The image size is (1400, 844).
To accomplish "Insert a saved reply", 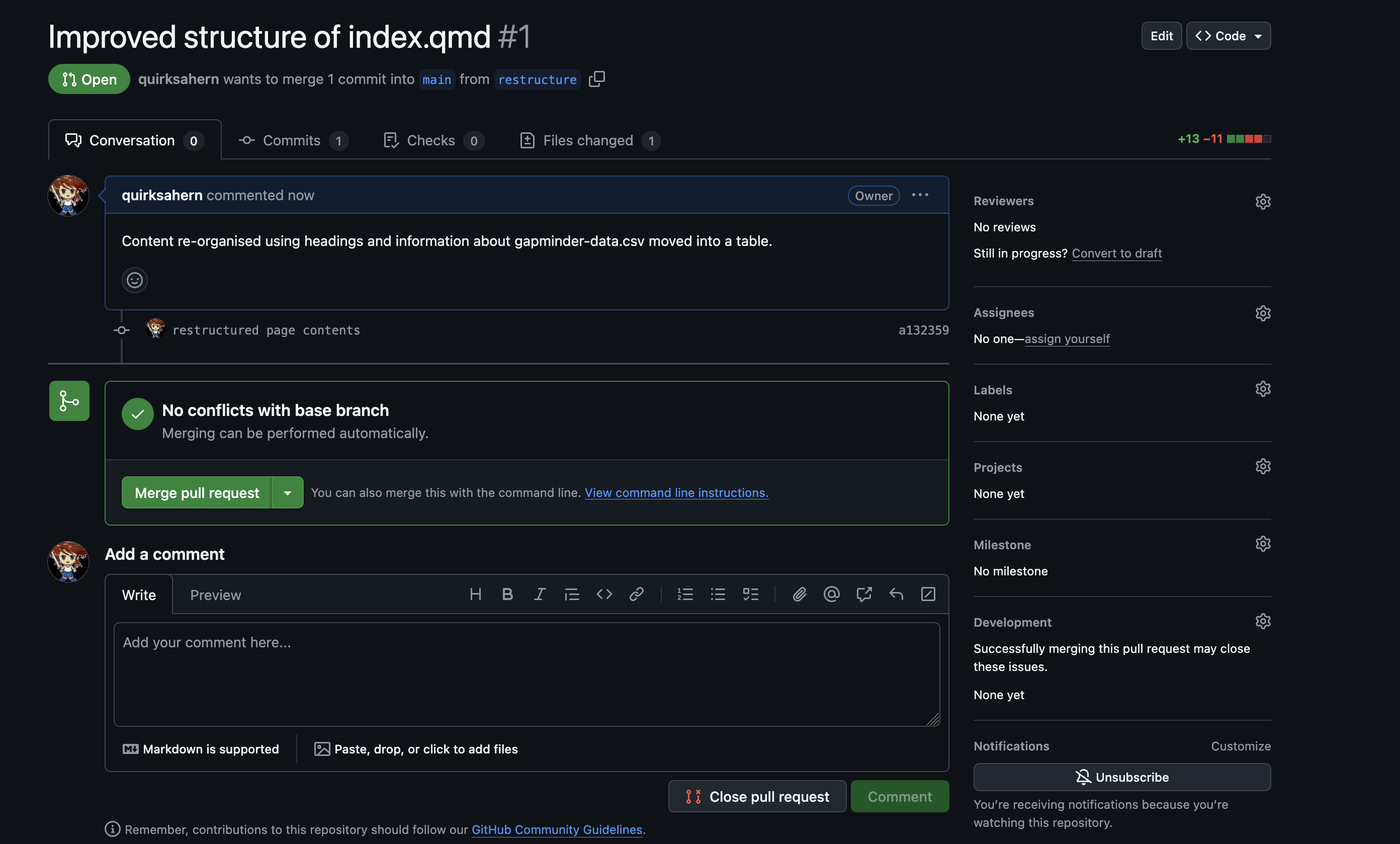I will 896,595.
